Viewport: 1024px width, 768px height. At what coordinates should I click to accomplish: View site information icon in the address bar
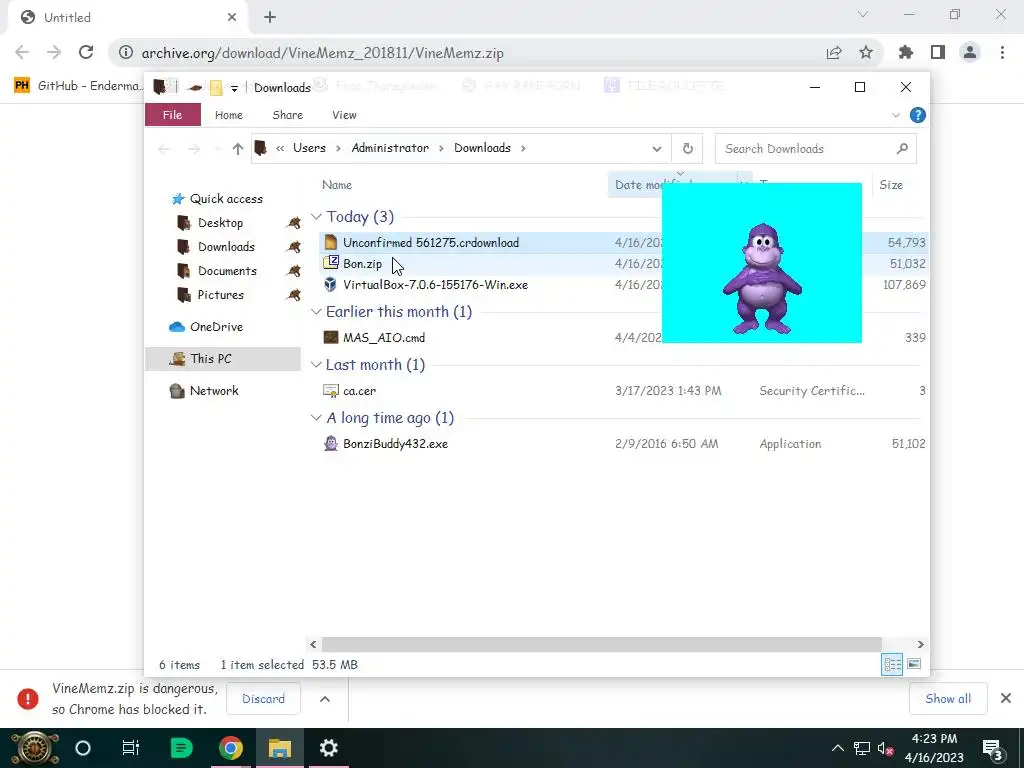pyautogui.click(x=126, y=52)
